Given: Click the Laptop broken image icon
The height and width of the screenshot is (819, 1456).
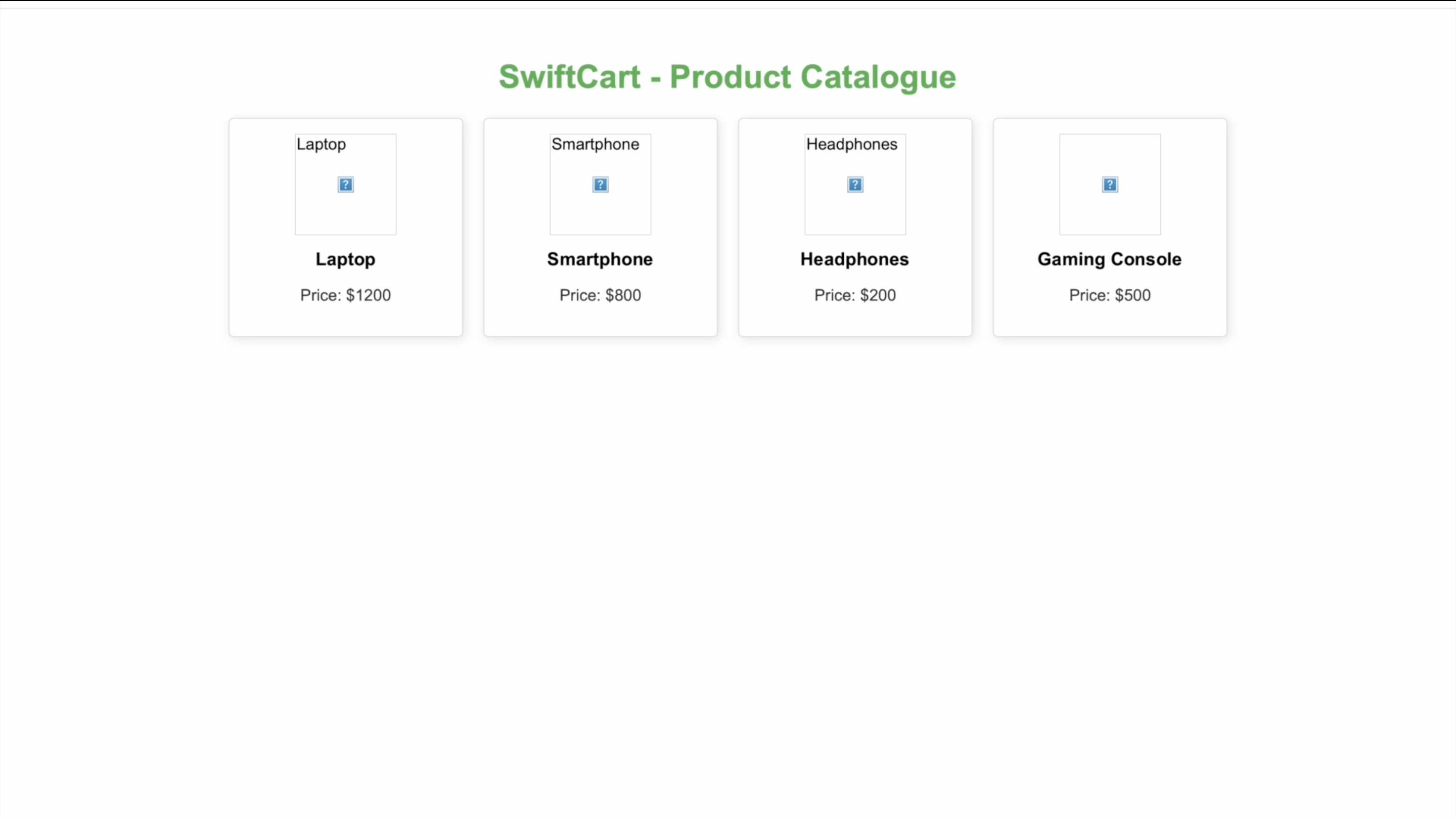Looking at the screenshot, I should [345, 185].
